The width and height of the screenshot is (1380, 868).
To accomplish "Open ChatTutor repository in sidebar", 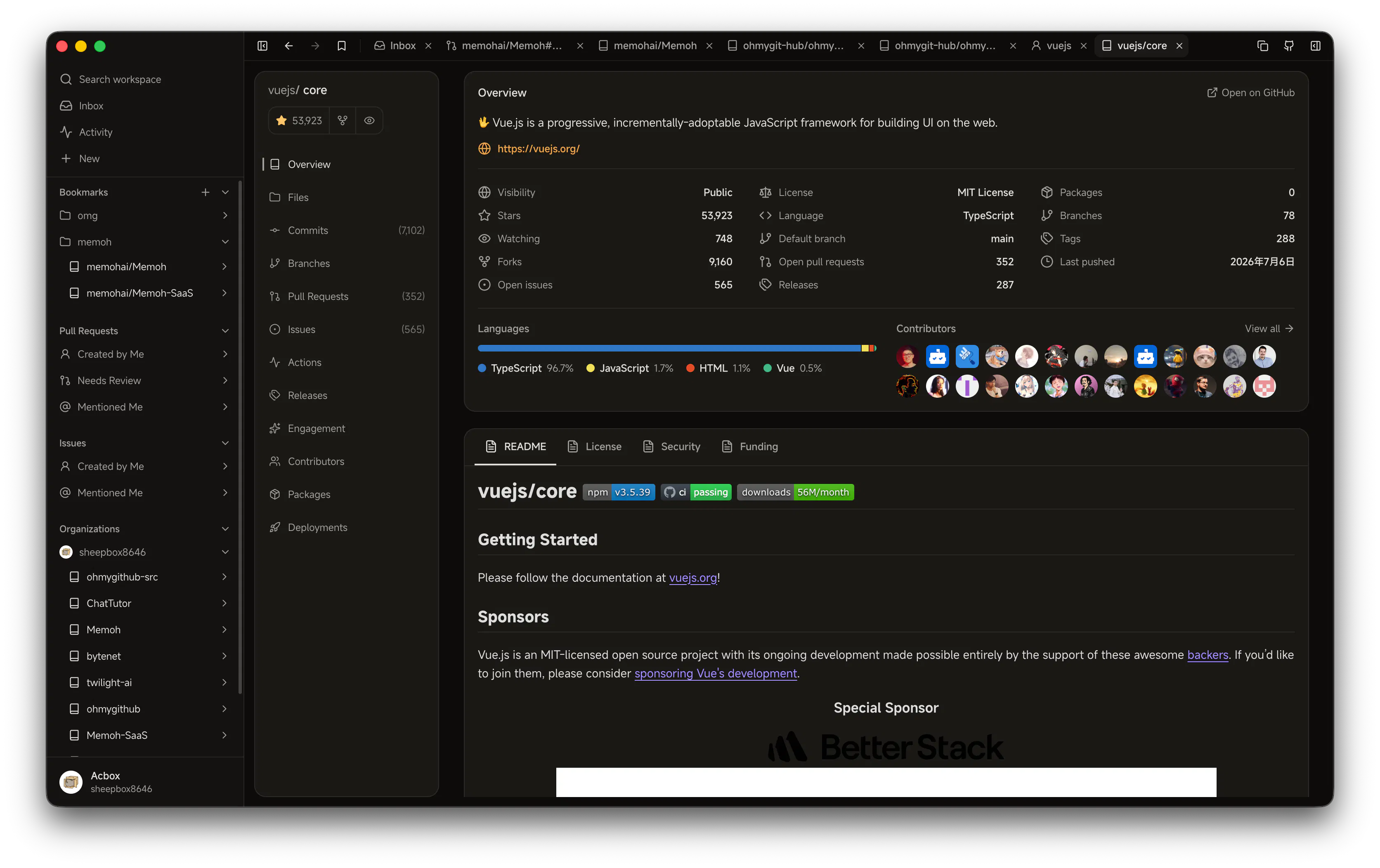I will pos(148,603).
